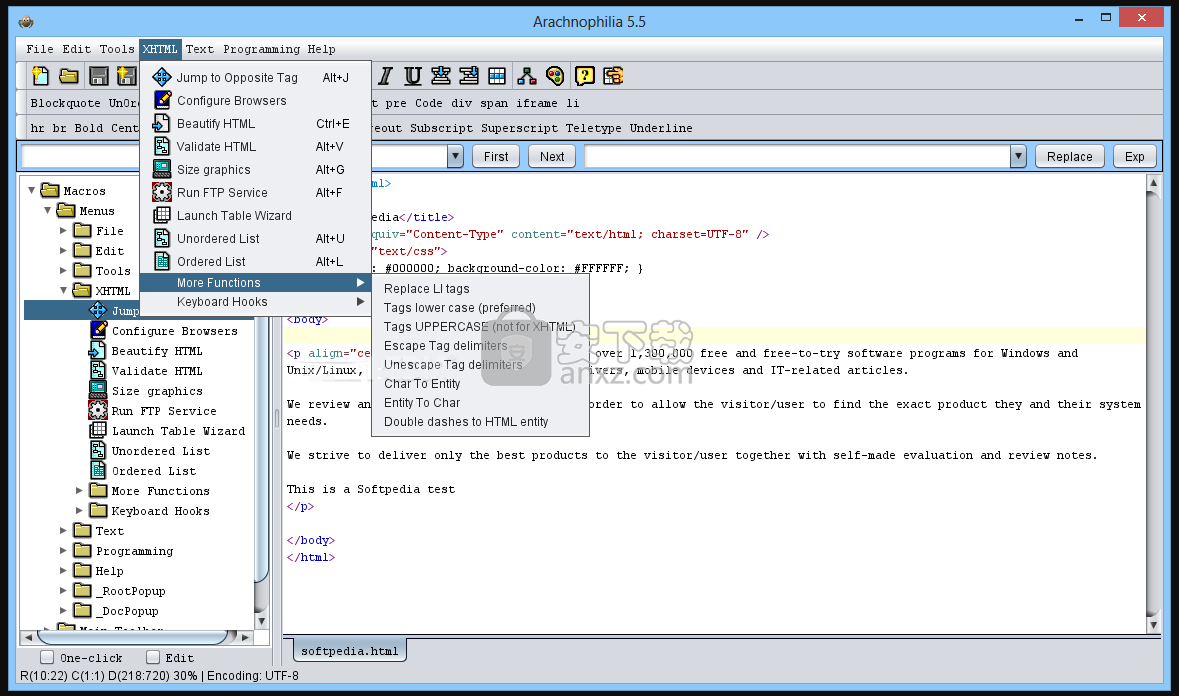The image size is (1179, 696).
Task: Click the tree panel's horizontal scrollbar
Action: point(136,637)
